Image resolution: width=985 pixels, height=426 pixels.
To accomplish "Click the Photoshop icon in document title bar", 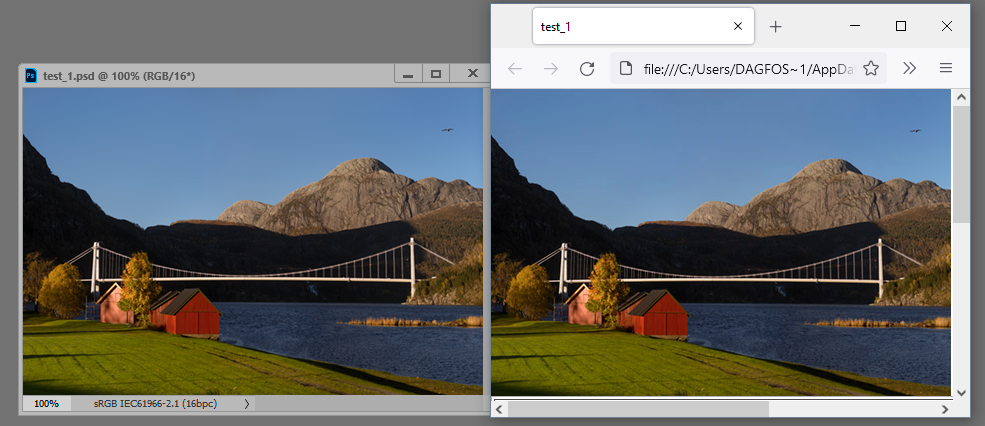I will (x=30, y=75).
